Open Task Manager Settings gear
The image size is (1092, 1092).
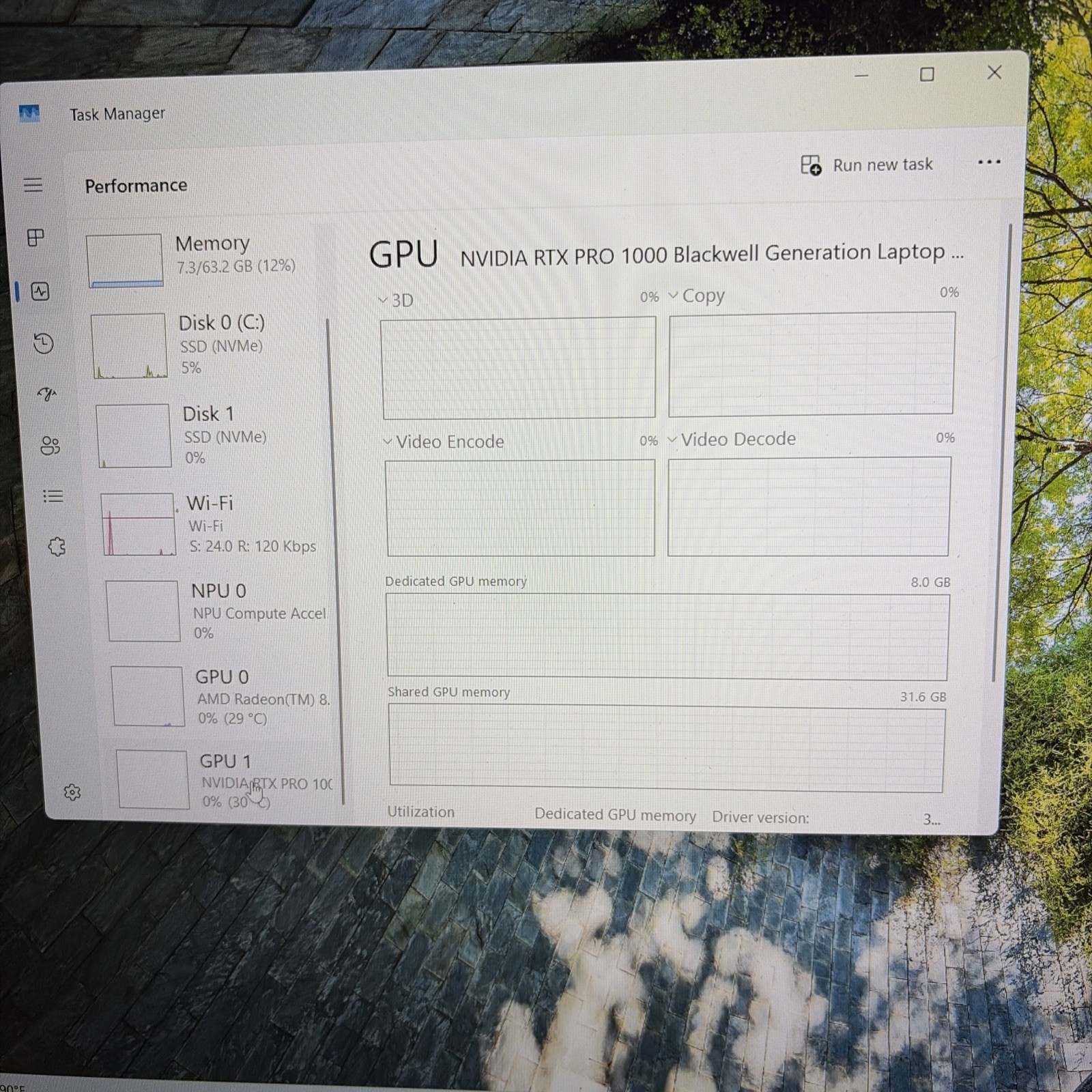72,792
